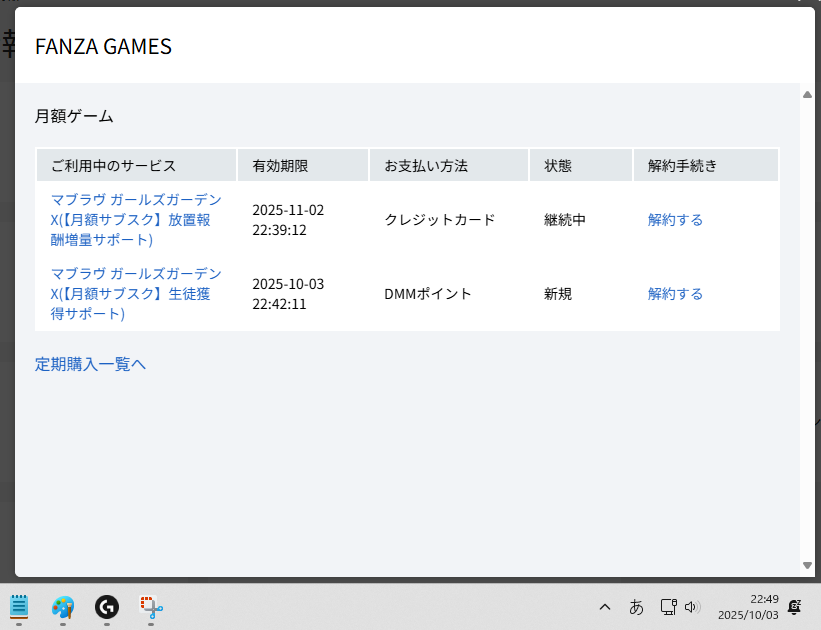Click the scrollbar up arrow
The image size is (821, 630).
pos(807,95)
